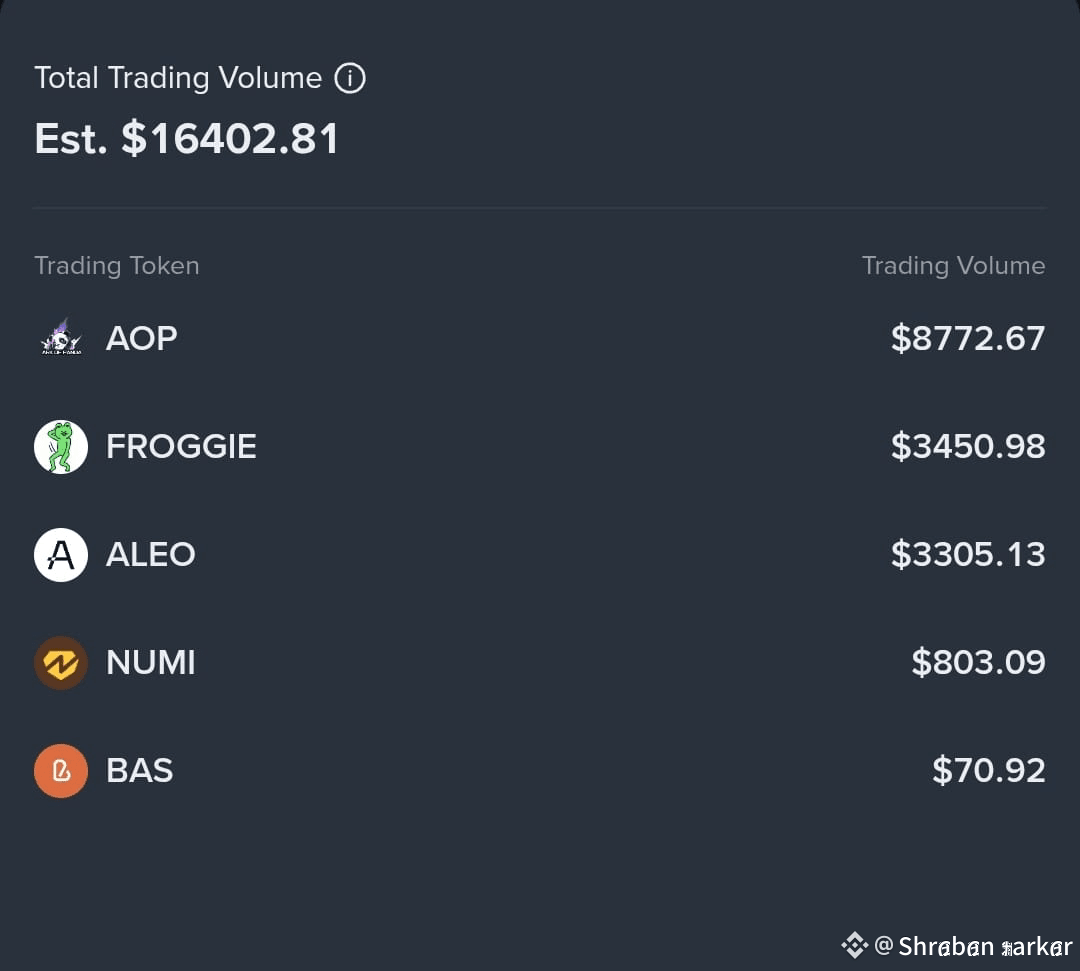Open the AOP token name
This screenshot has height=971, width=1080.
(x=141, y=338)
